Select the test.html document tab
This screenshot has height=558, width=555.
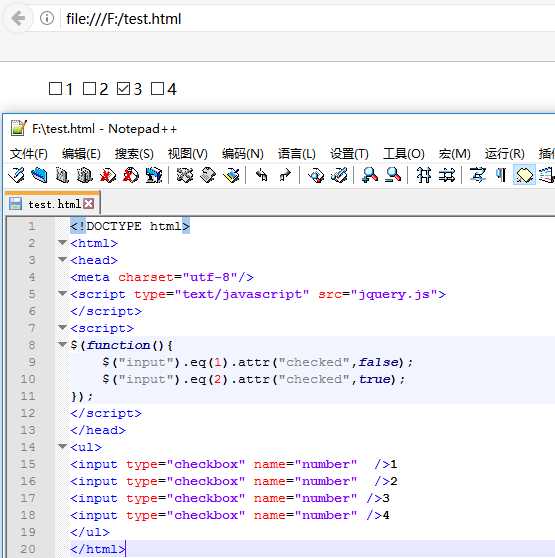pos(53,204)
